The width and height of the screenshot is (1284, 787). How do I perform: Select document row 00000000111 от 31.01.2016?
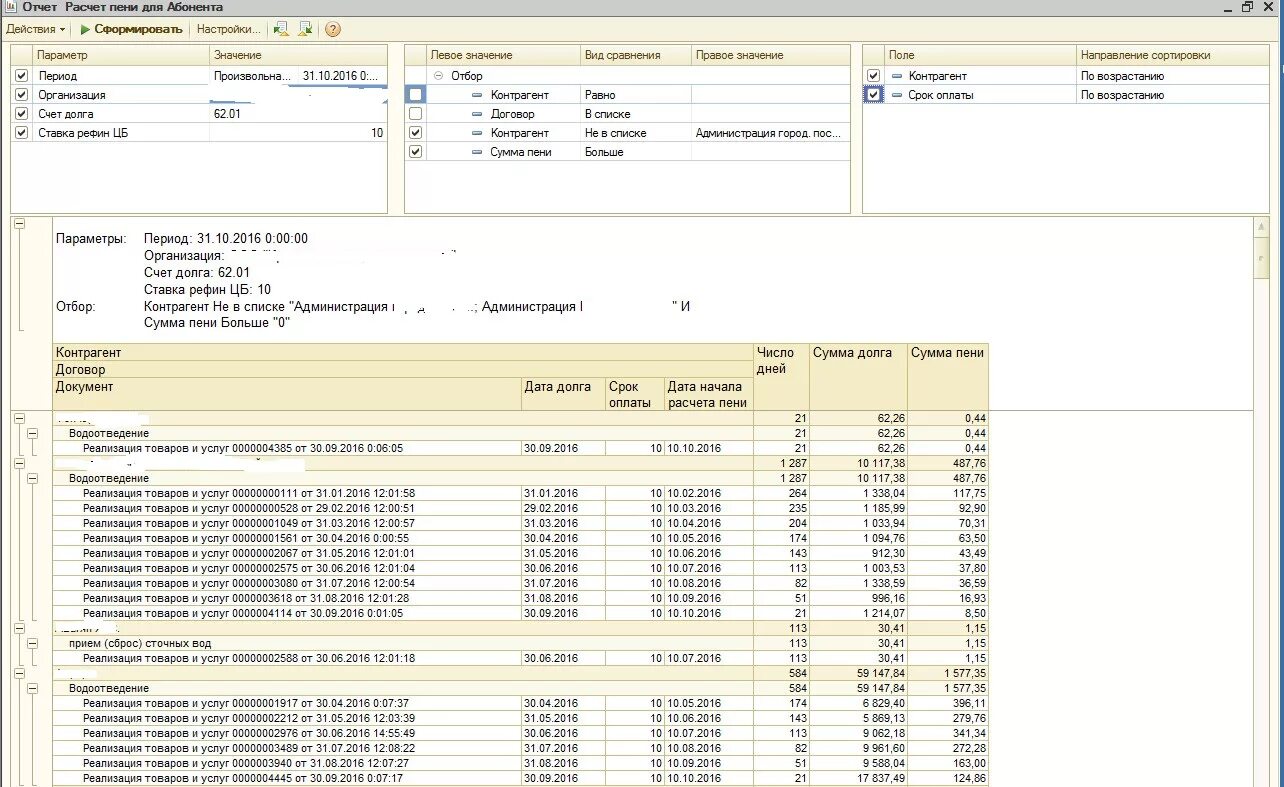coord(249,493)
